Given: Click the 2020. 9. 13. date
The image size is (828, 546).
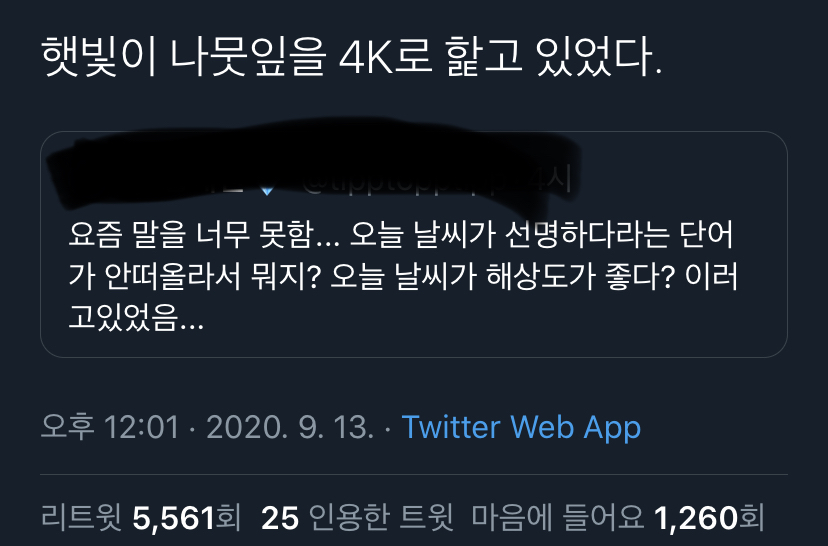Looking at the screenshot, I should point(290,427).
